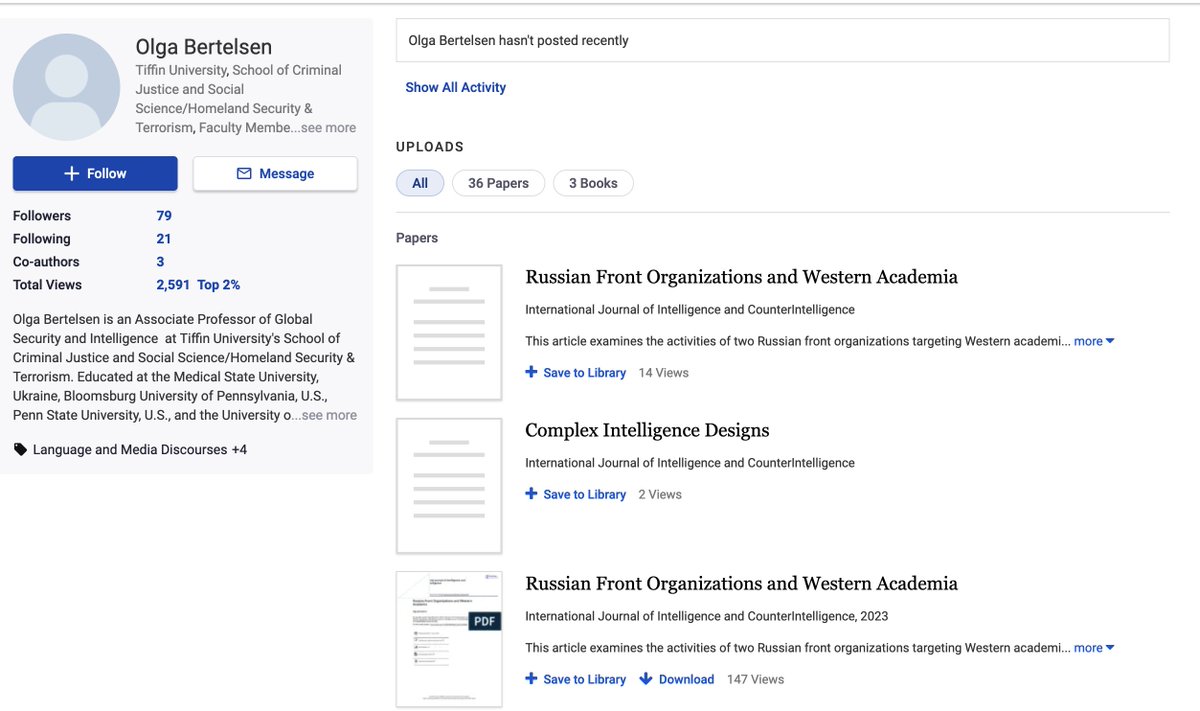Click the Language and Media Discourses tag
1200x711 pixels.
[x=130, y=450]
